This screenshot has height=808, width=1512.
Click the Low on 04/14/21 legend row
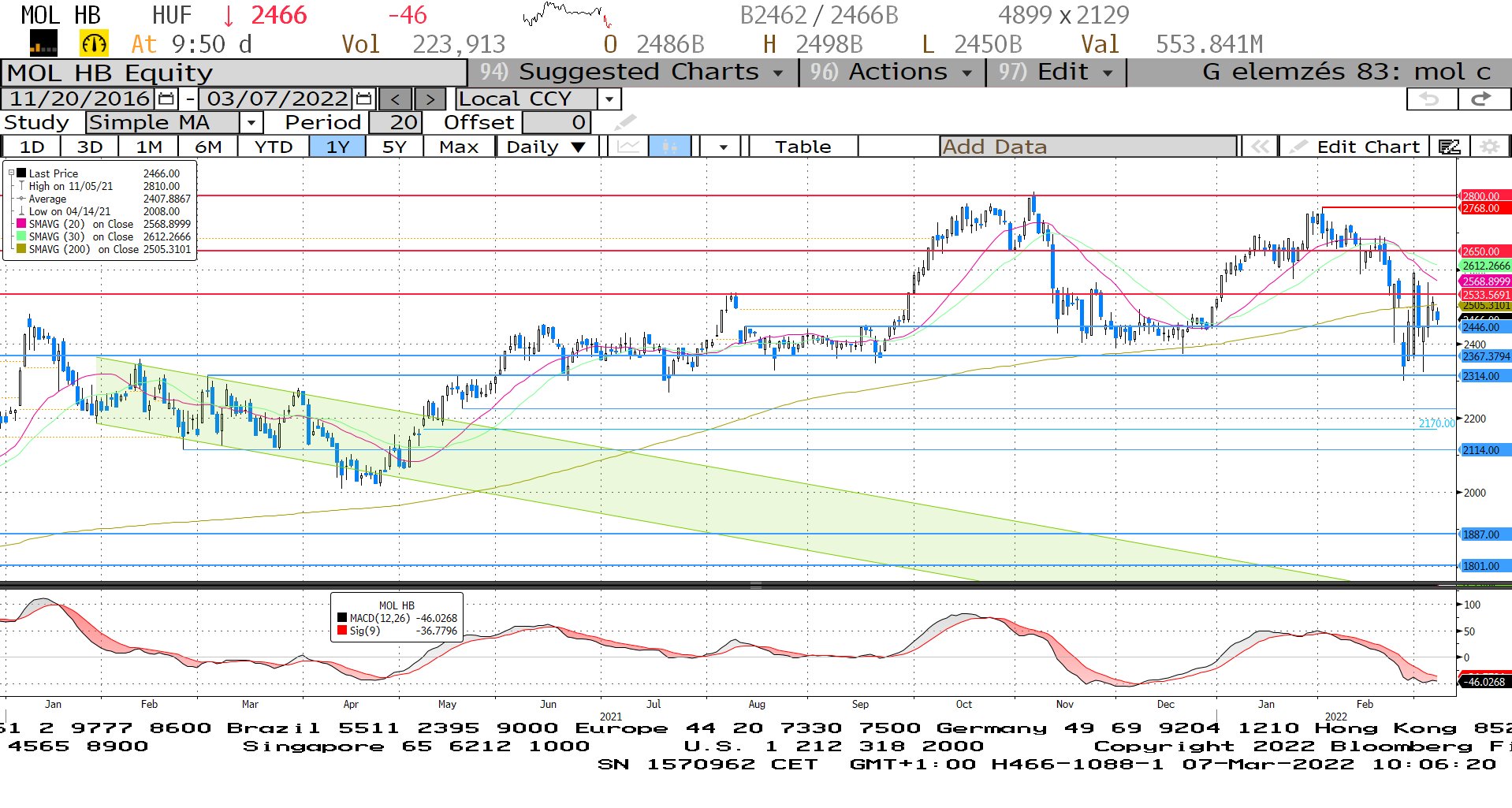99,211
